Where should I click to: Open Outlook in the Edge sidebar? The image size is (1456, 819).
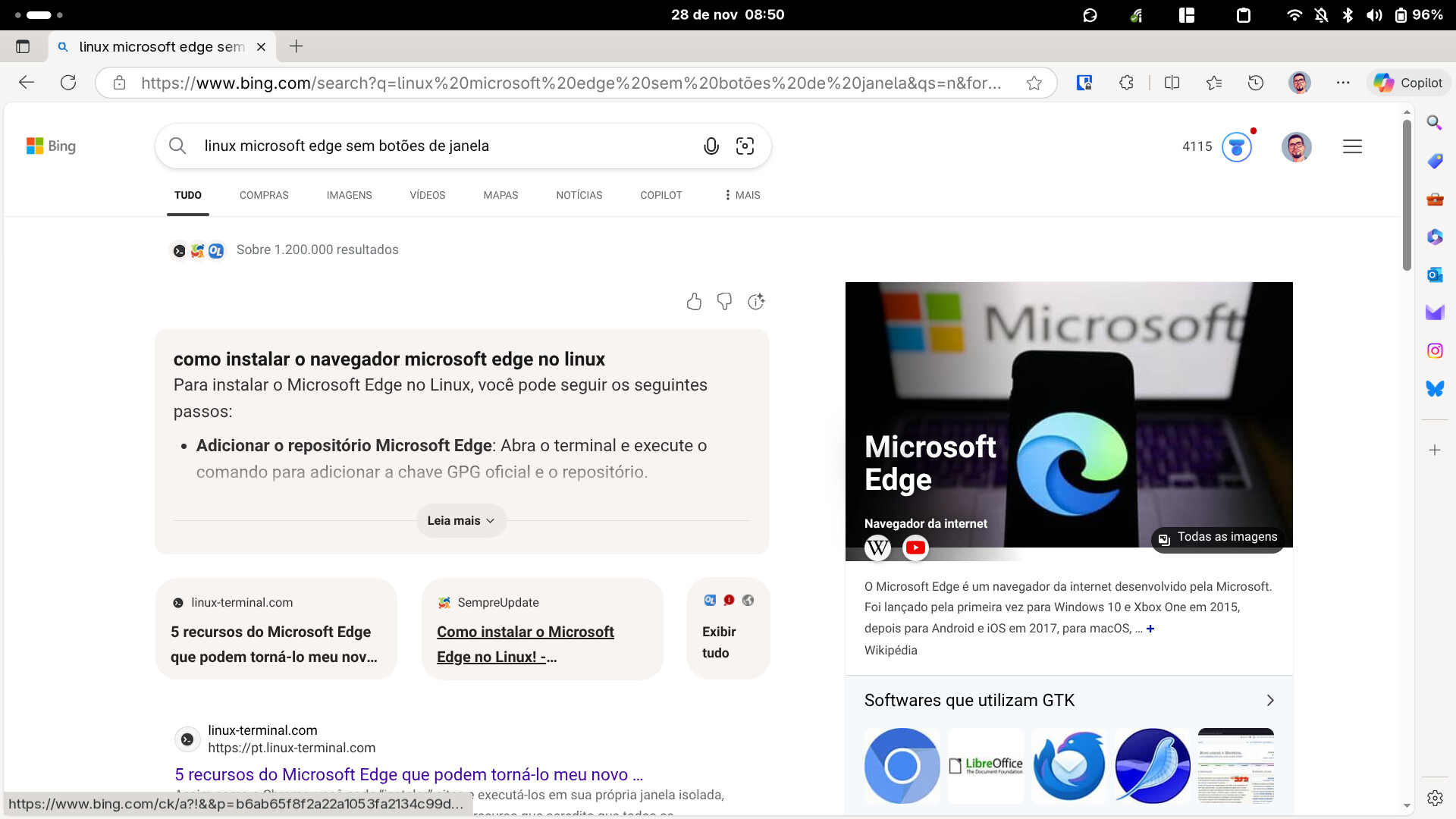[x=1434, y=275]
